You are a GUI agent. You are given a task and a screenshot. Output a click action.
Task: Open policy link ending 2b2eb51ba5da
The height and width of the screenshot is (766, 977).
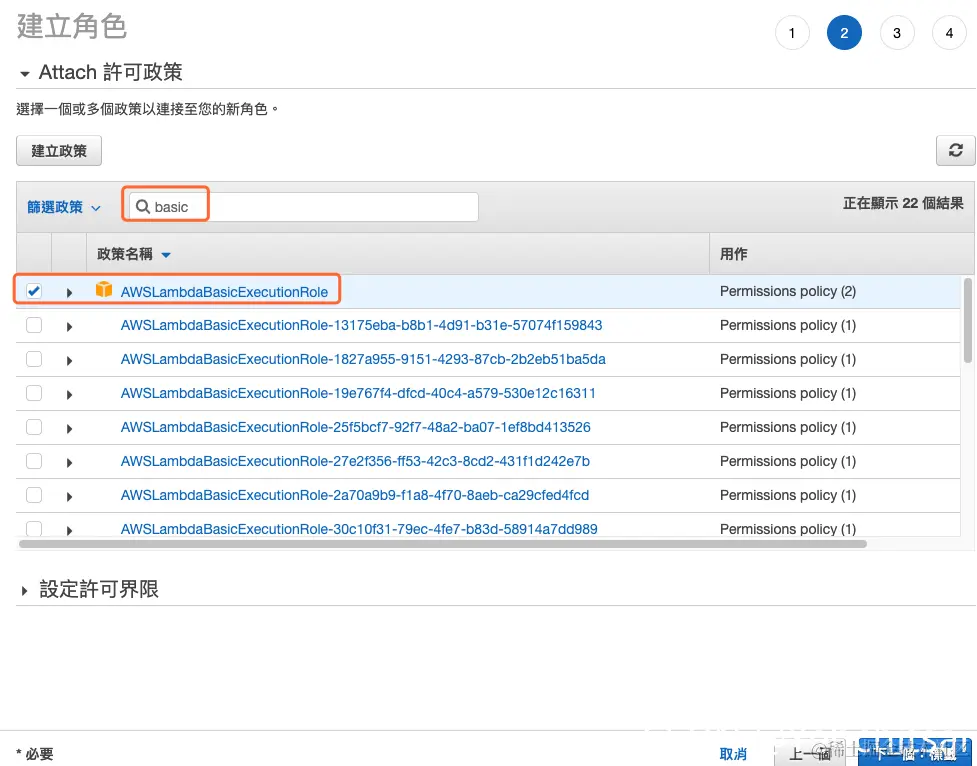pos(363,359)
